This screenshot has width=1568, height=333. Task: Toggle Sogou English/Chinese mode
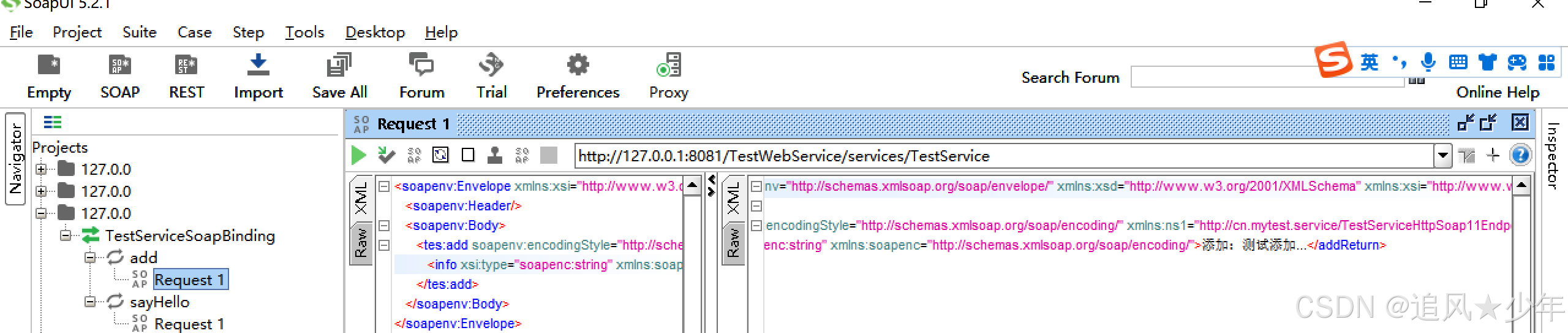tap(1370, 62)
